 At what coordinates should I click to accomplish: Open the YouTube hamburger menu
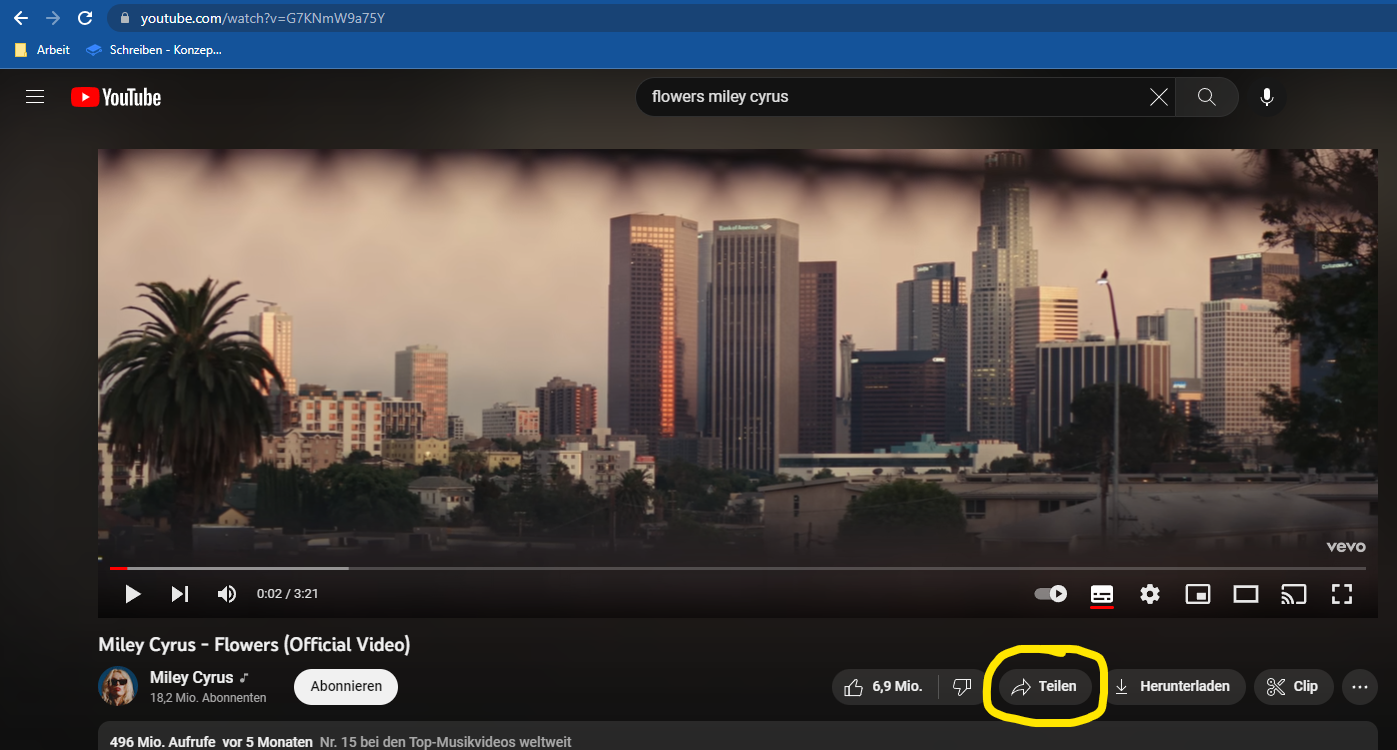tap(35, 97)
